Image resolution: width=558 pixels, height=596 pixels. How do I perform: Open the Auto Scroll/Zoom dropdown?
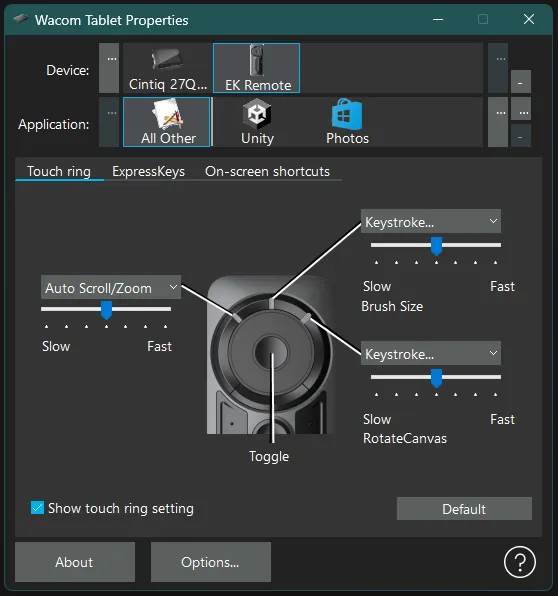pyautogui.click(x=111, y=287)
